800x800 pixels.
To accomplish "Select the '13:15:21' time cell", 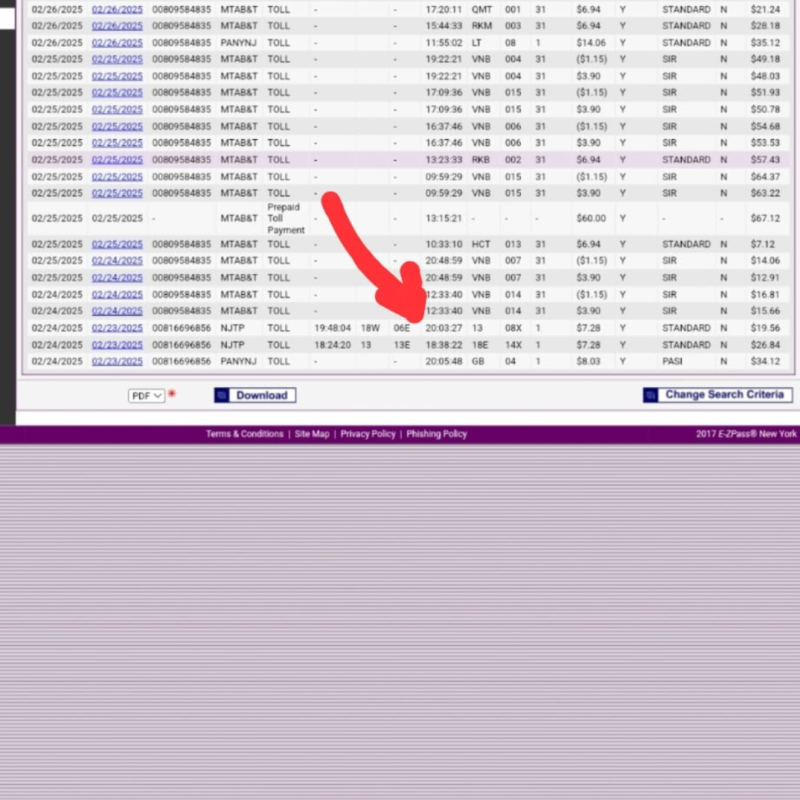I will 443,218.
